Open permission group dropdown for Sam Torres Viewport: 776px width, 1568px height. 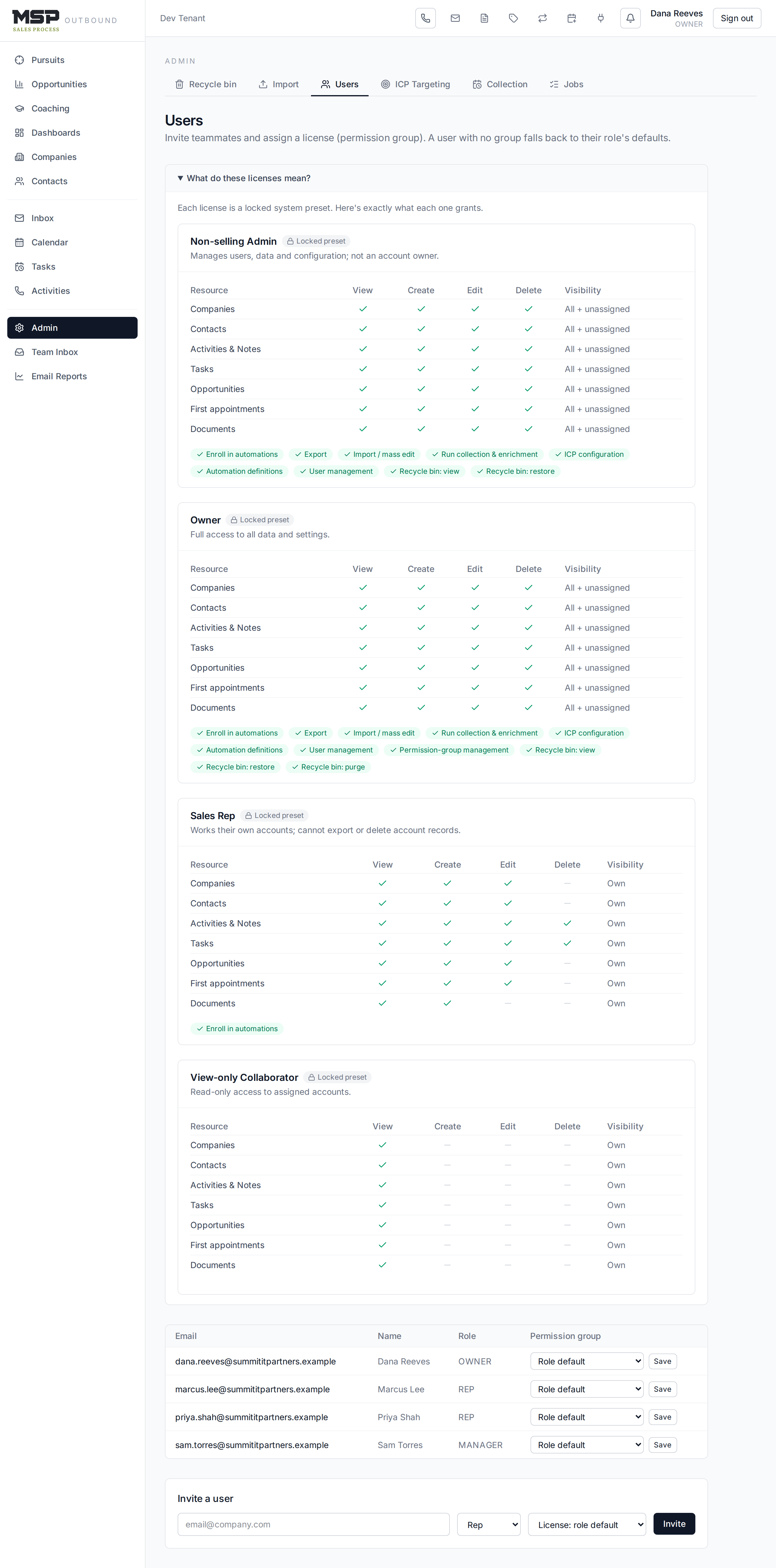pos(587,1444)
